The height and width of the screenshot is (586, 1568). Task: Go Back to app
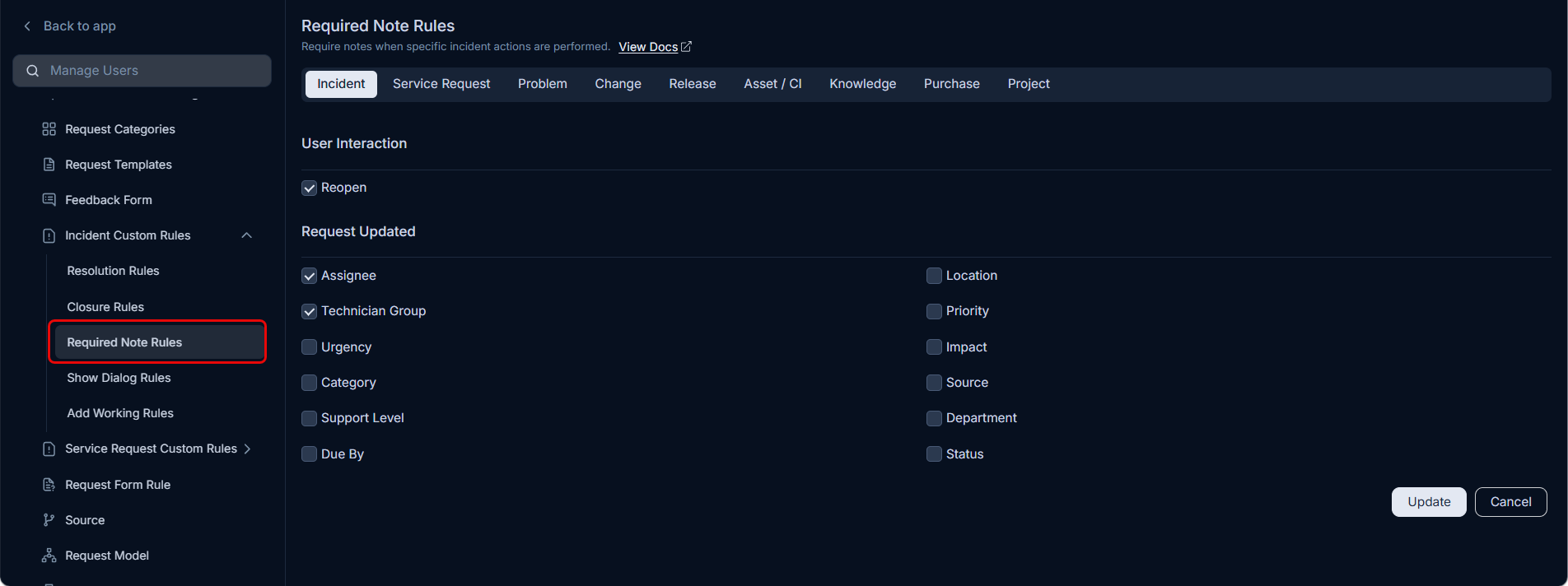pos(80,26)
